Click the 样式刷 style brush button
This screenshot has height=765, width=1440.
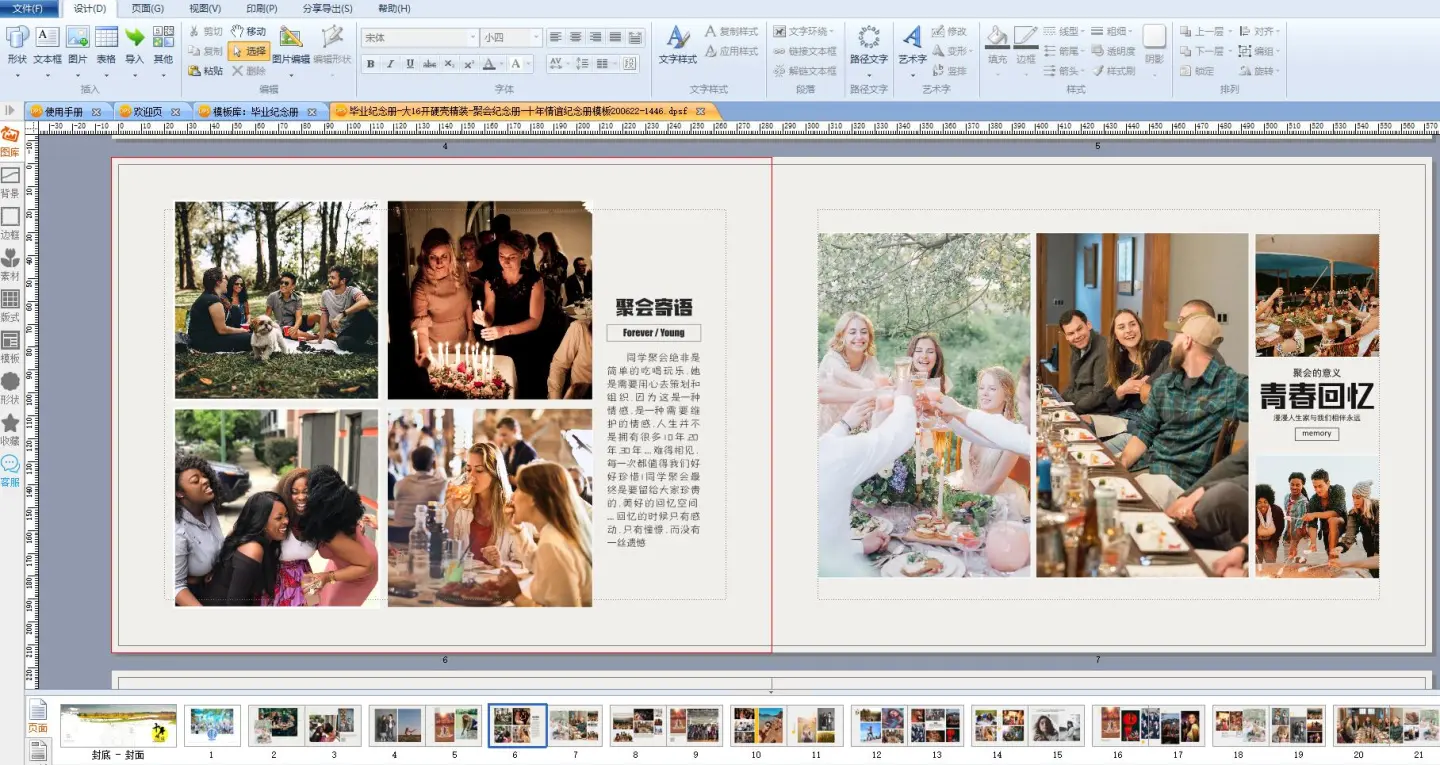tap(1113, 71)
